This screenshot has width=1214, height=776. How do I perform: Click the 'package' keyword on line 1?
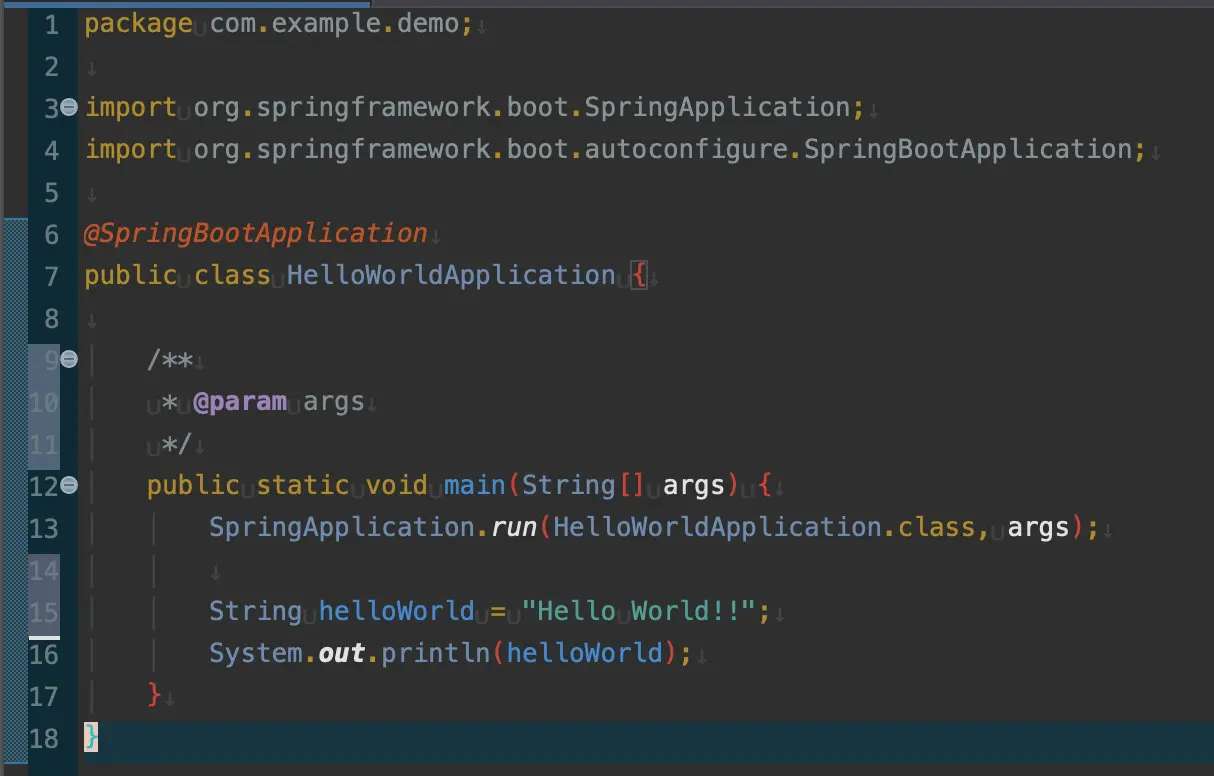click(139, 24)
